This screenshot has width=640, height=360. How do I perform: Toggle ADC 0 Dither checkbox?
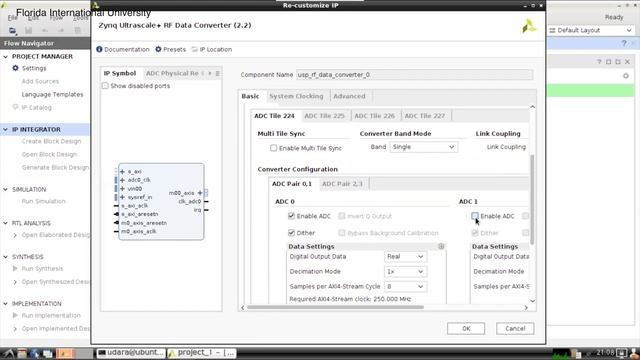click(291, 233)
